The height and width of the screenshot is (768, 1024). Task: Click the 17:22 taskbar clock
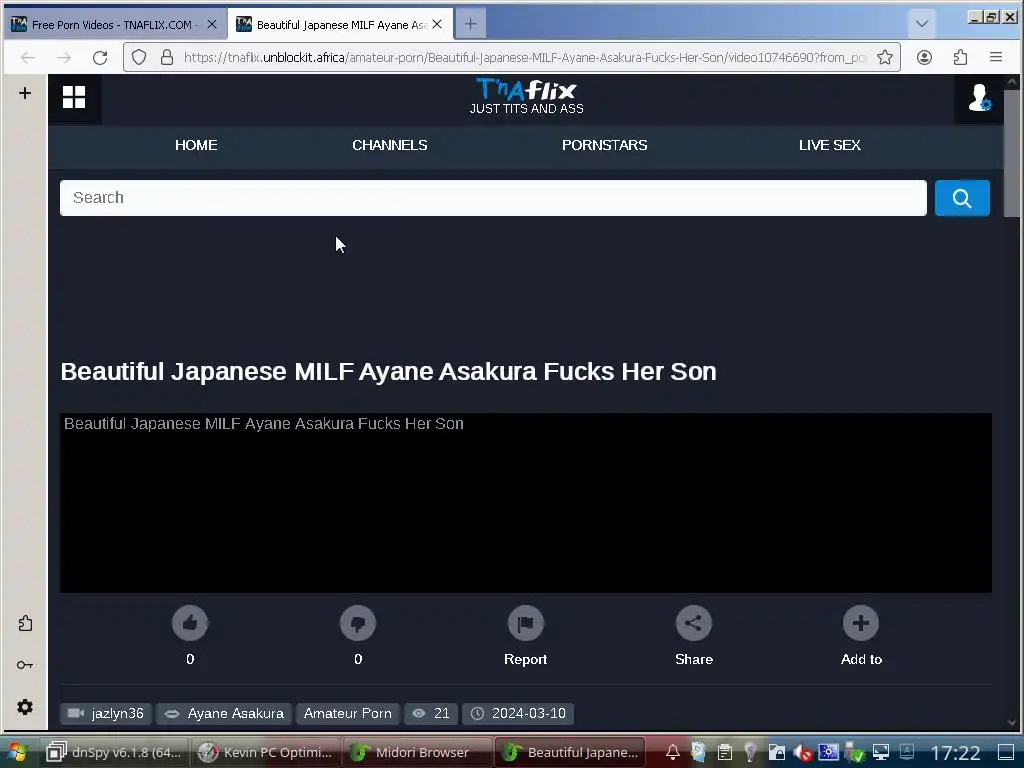(x=955, y=753)
